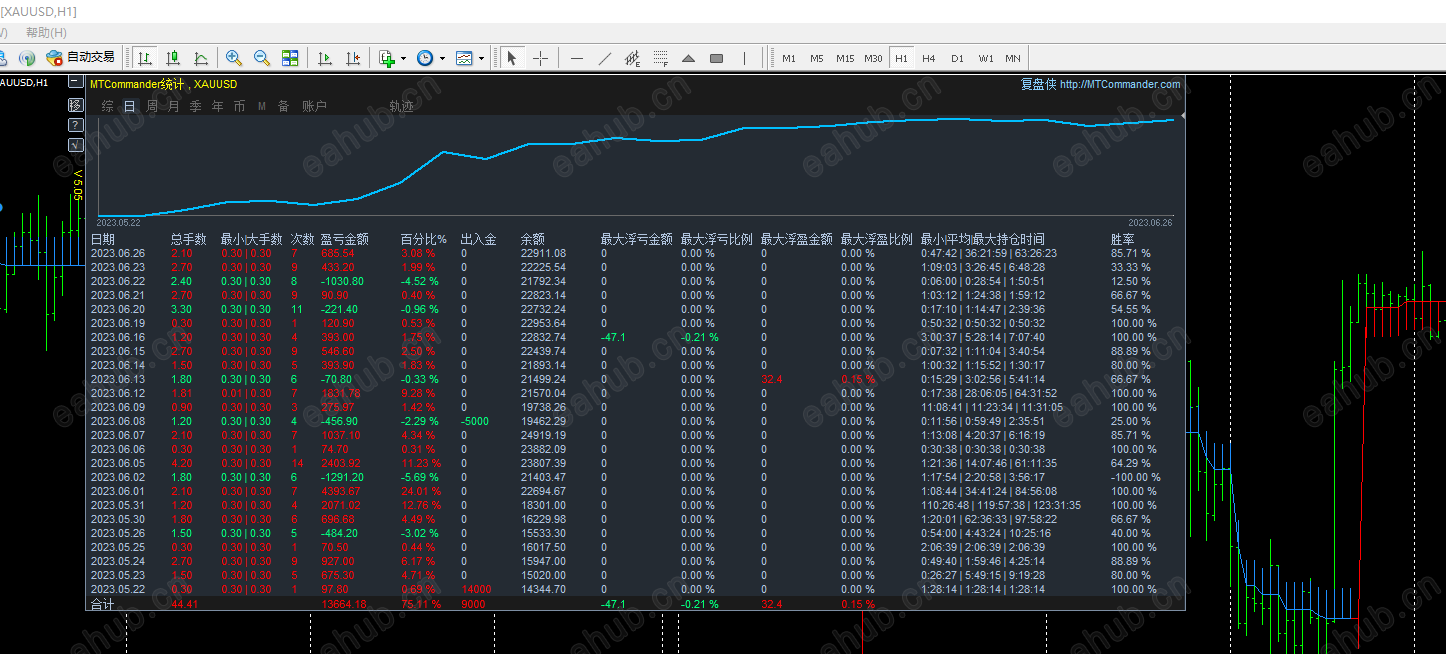Open the add indicators icon
1446x654 pixels.
tap(387, 58)
